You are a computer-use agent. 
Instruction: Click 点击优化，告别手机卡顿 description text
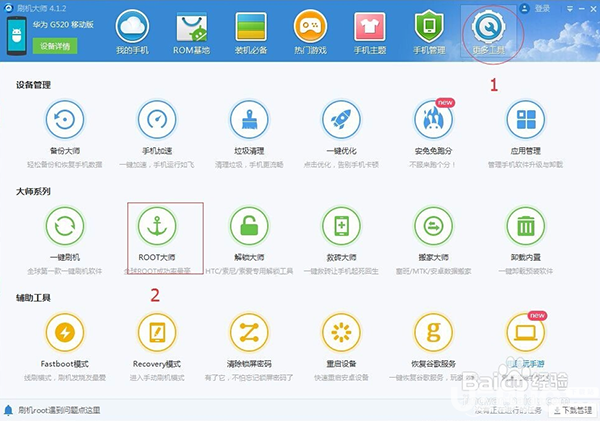coord(341,165)
